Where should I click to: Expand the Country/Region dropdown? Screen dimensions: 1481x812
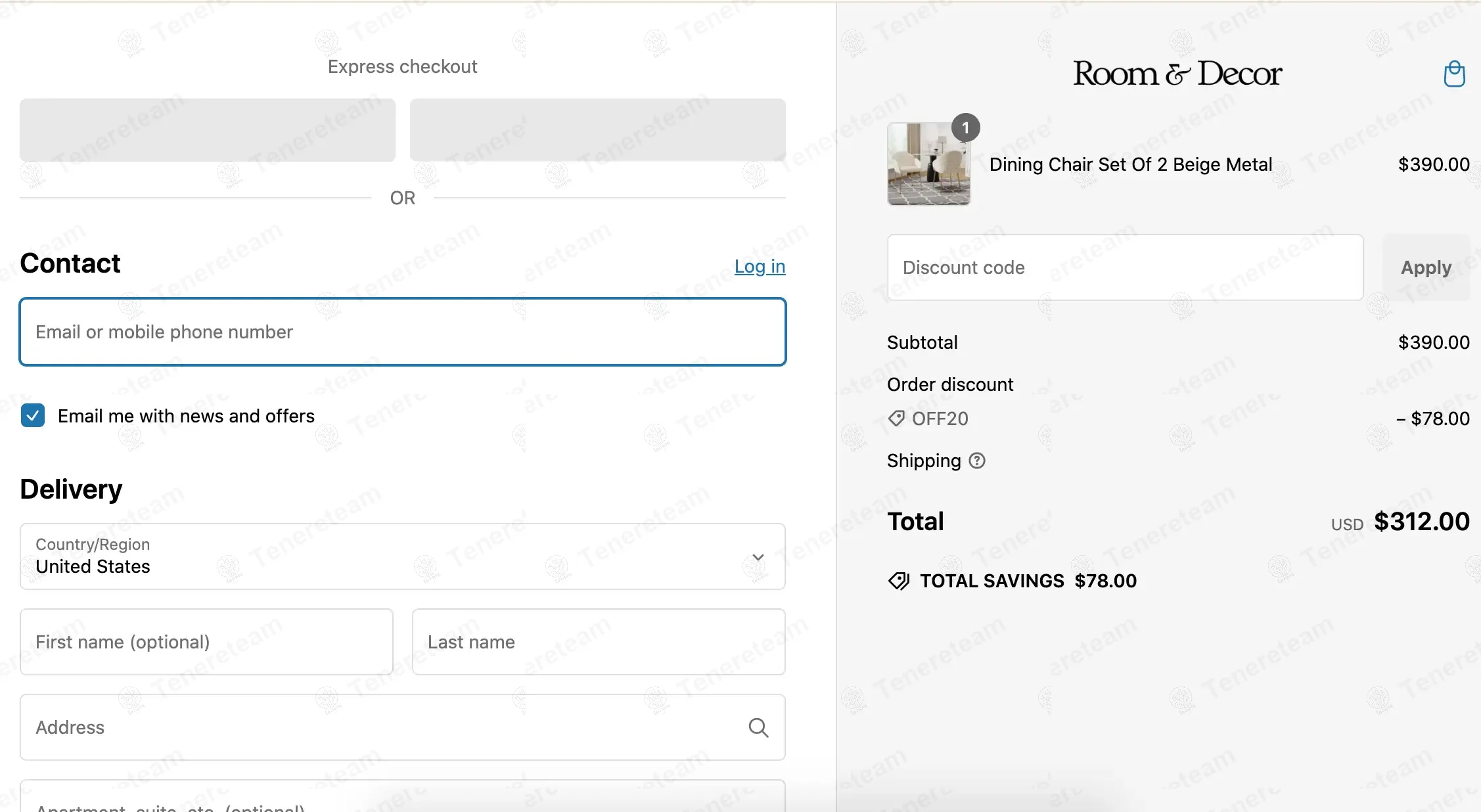click(402, 556)
